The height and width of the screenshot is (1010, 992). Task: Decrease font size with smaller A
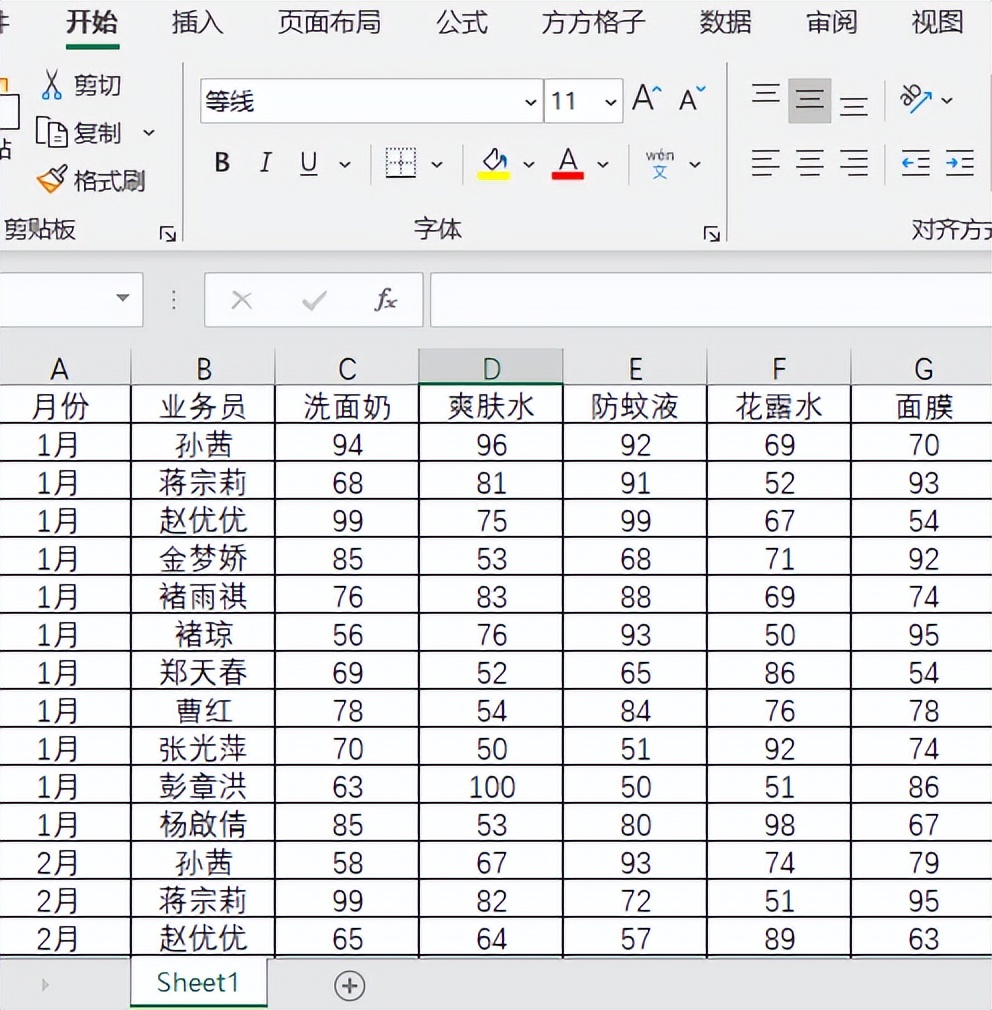(692, 99)
